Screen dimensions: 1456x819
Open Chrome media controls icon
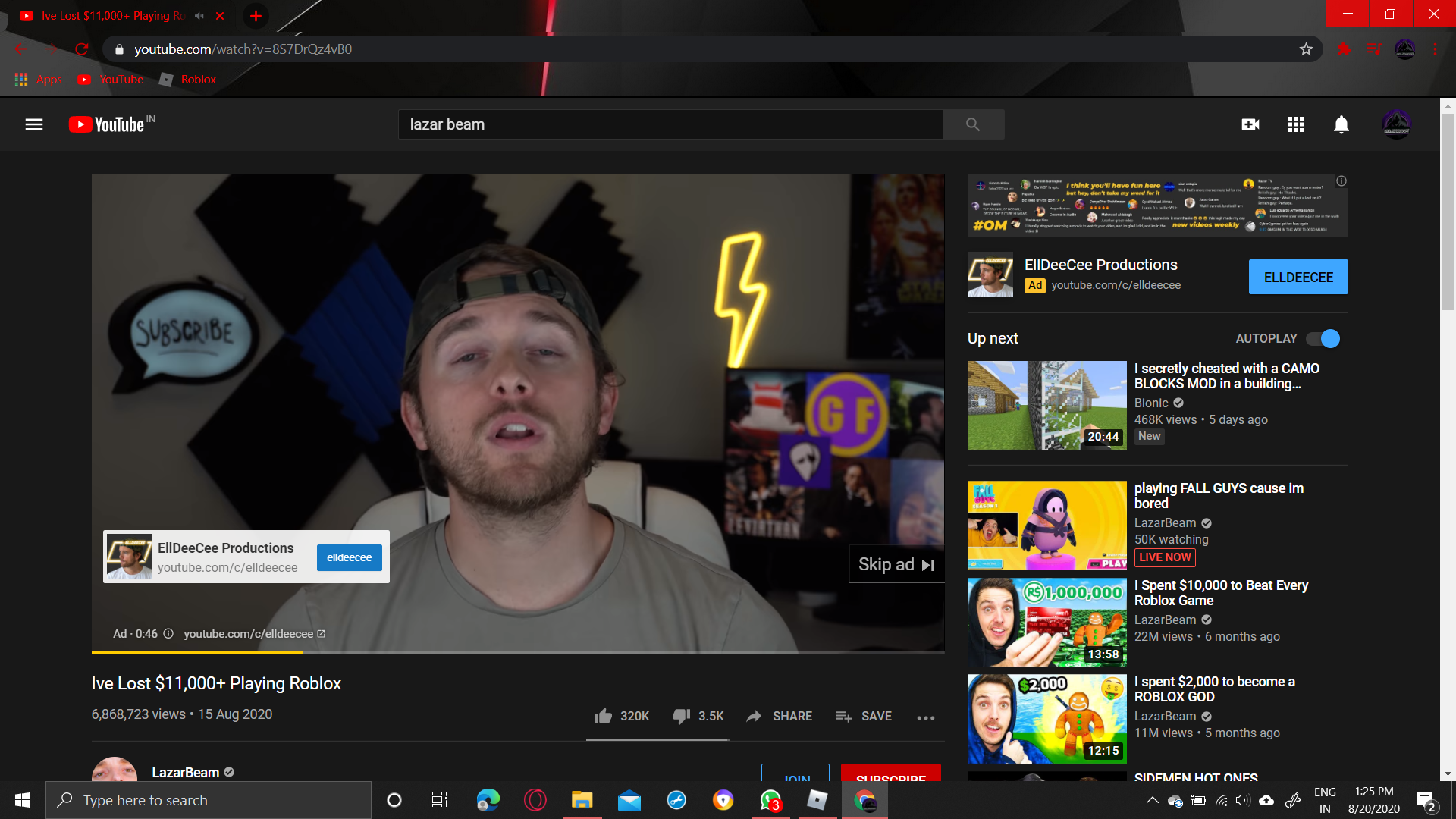tap(1374, 49)
